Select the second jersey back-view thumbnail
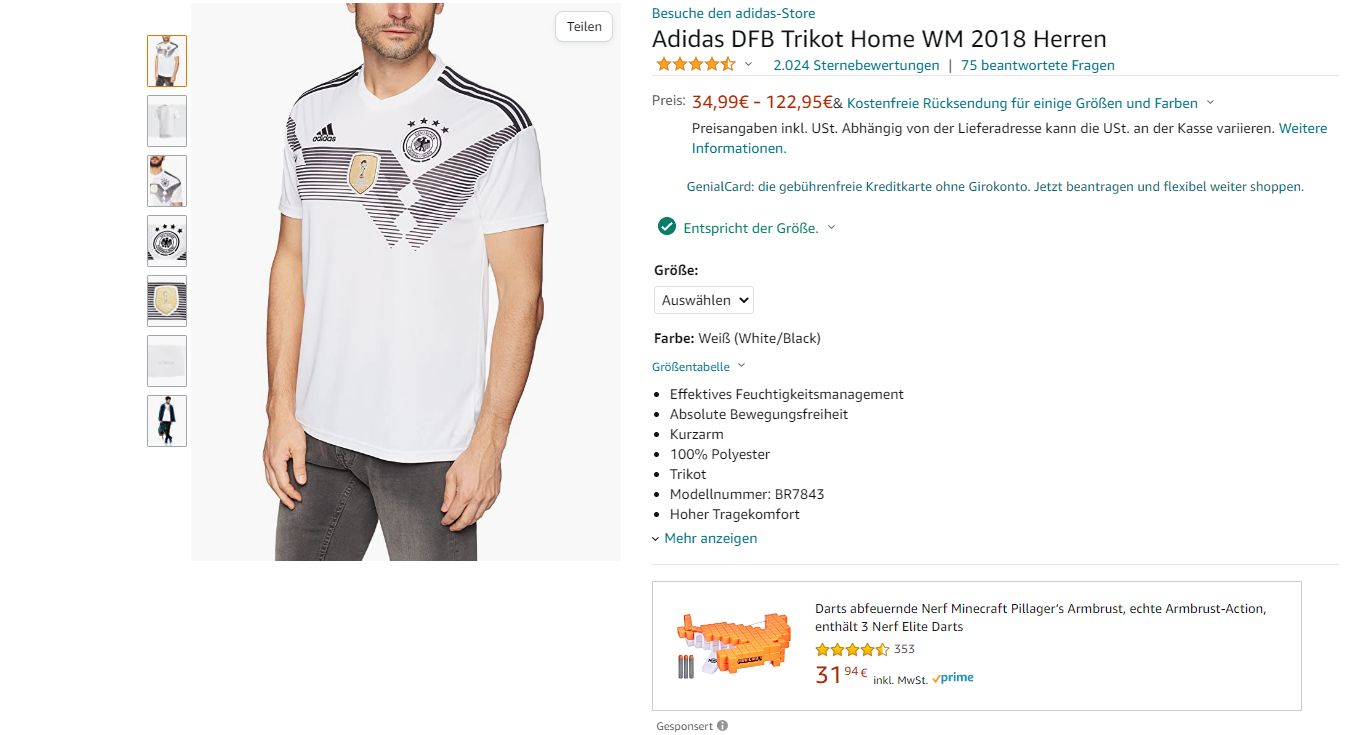Screen dimensions: 1354x735 click(167, 121)
